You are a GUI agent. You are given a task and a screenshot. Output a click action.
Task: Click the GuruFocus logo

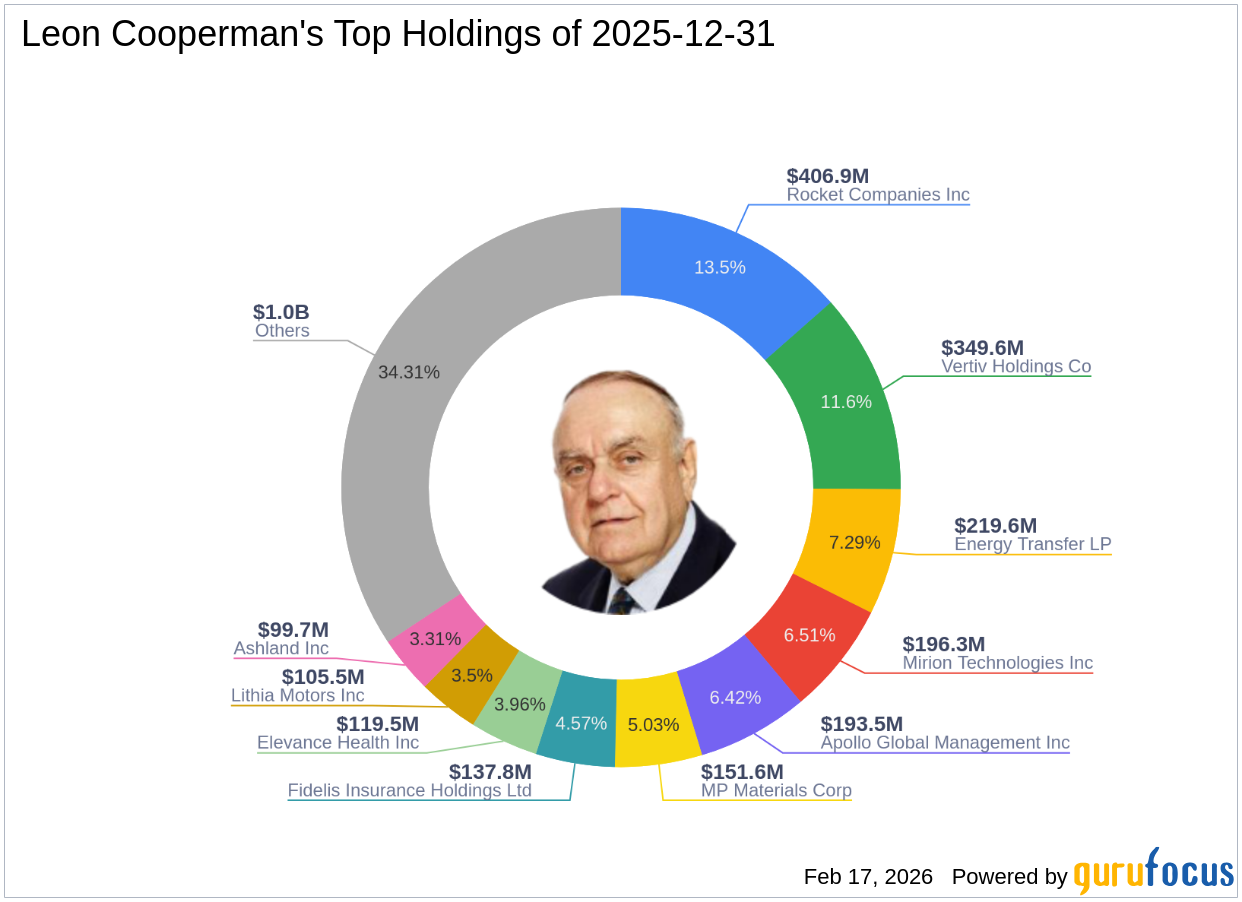pyautogui.click(x=1154, y=873)
